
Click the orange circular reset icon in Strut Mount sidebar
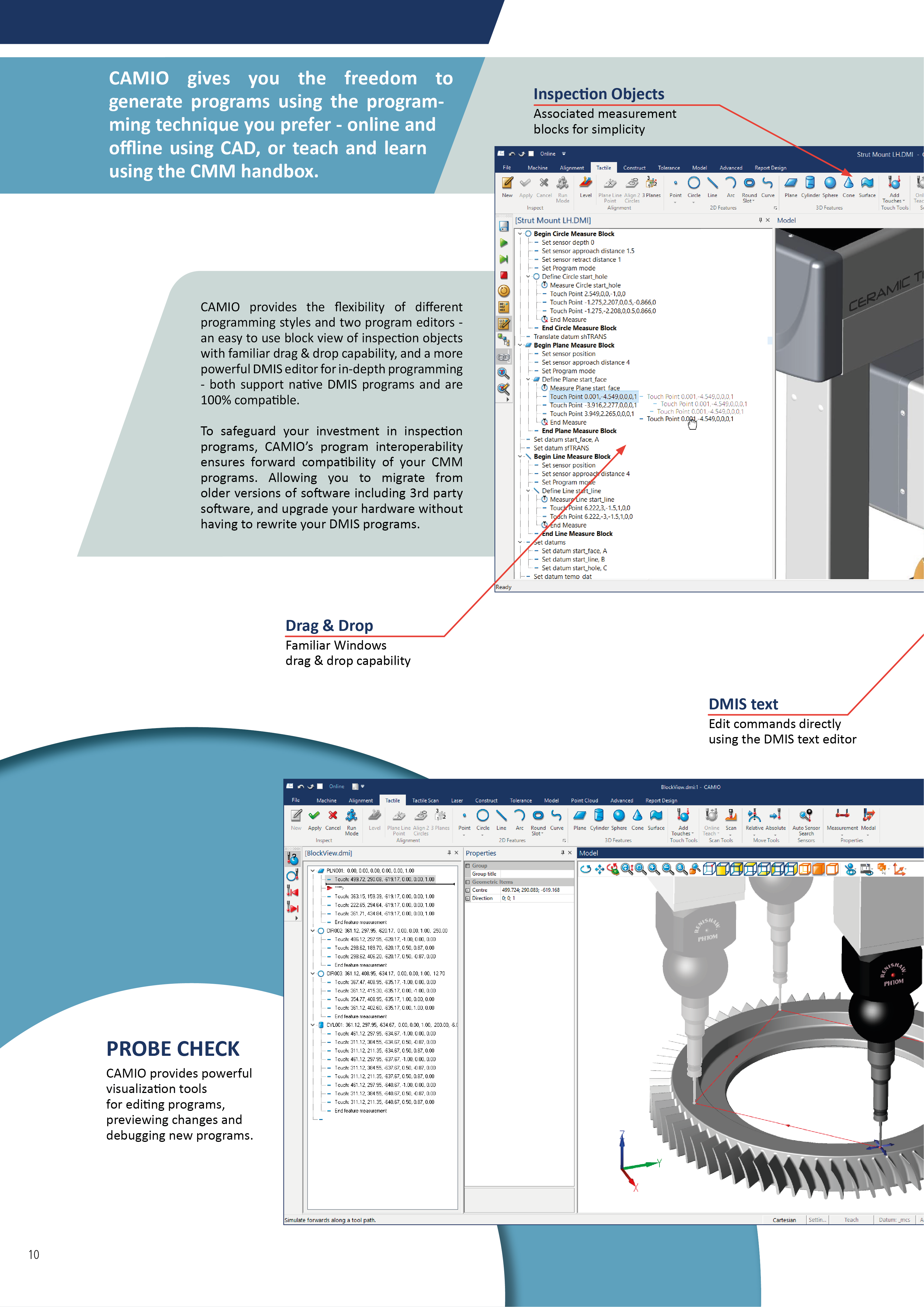coord(504,291)
